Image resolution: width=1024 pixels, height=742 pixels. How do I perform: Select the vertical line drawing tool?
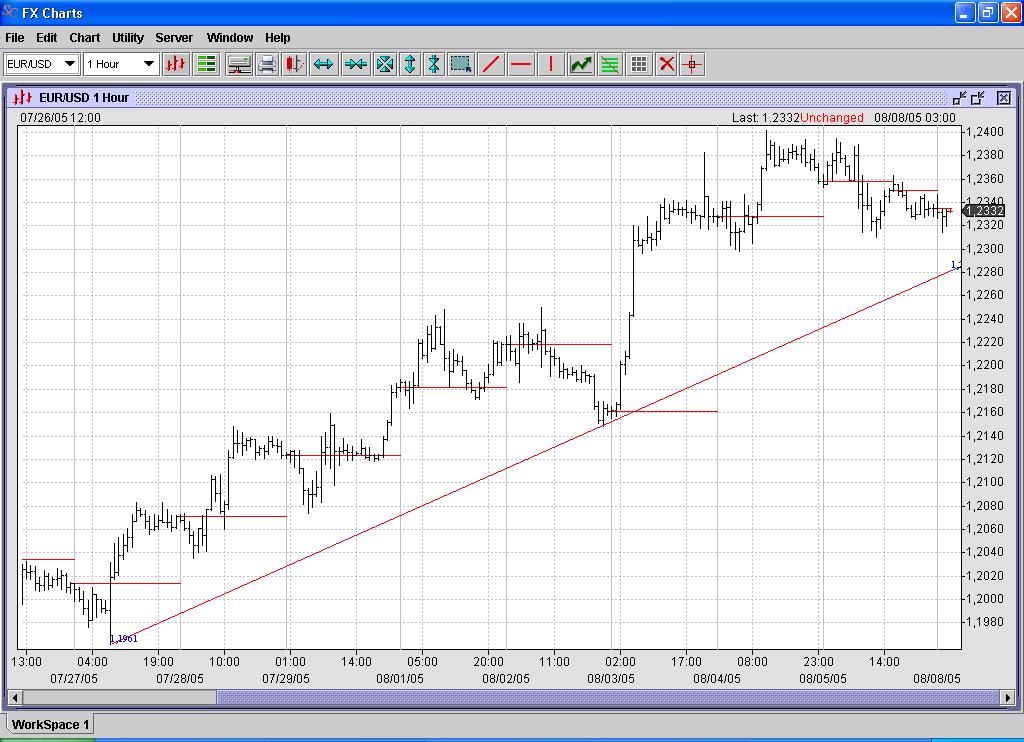pyautogui.click(x=551, y=64)
